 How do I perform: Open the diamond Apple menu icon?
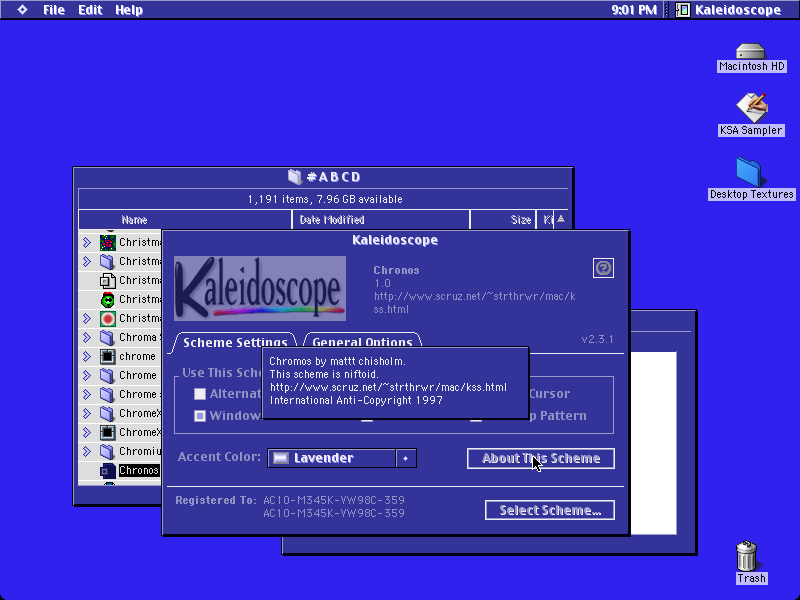(22, 9)
